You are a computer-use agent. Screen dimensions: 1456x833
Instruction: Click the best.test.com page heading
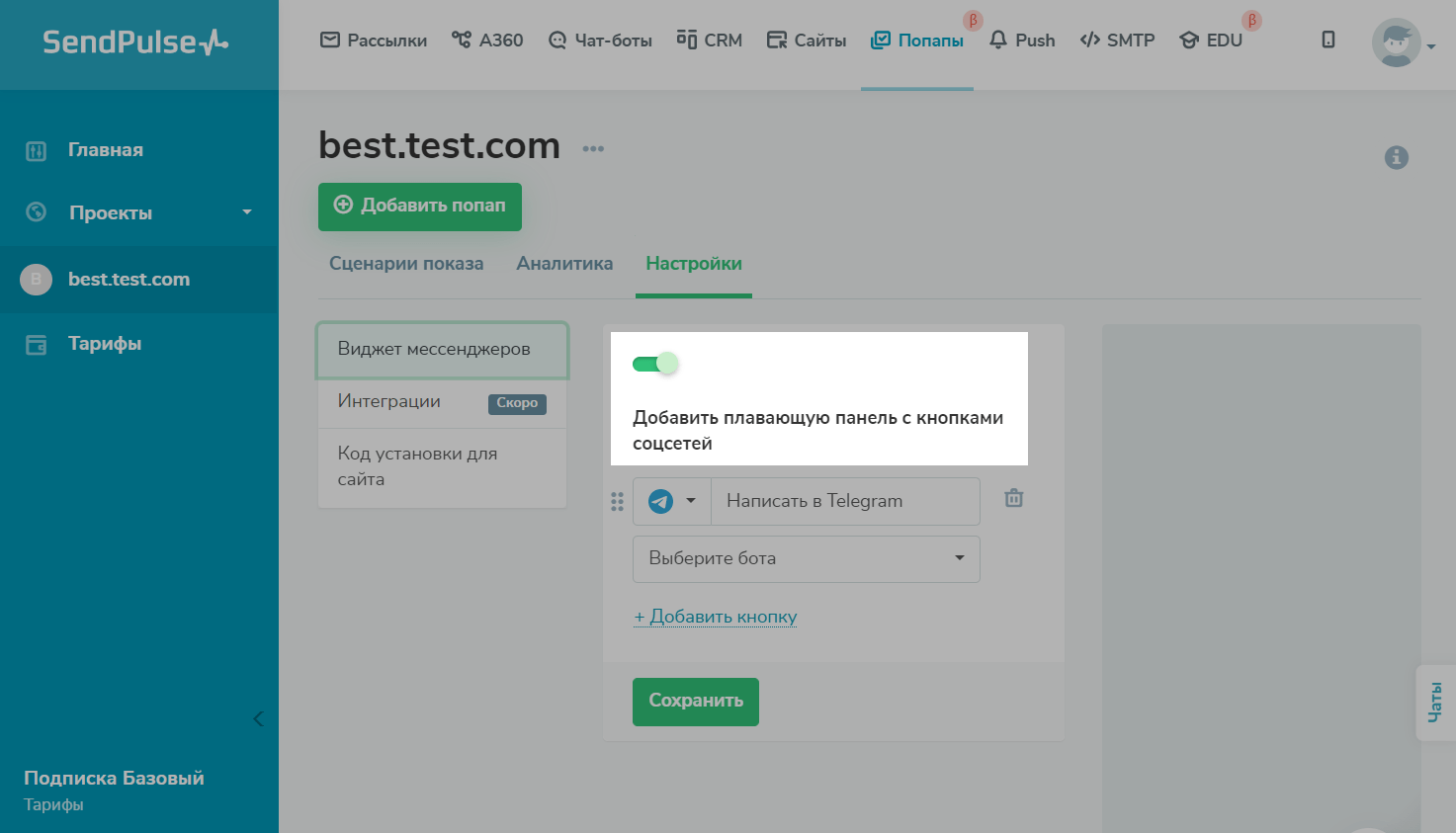pos(439,146)
